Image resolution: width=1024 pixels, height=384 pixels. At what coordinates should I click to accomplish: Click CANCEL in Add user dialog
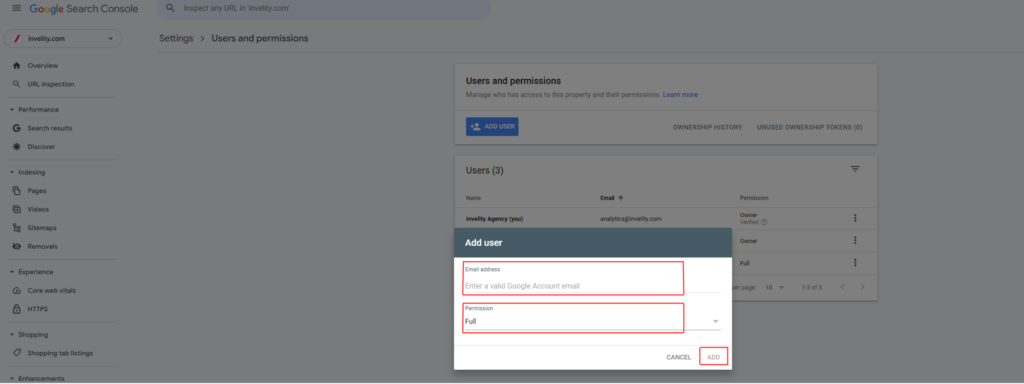pyautogui.click(x=679, y=357)
